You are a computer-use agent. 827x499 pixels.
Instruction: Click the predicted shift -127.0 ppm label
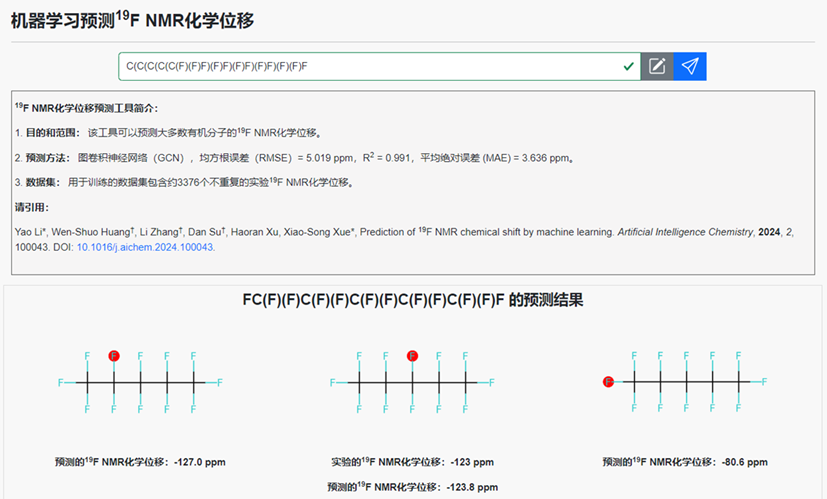pyautogui.click(x=140, y=462)
